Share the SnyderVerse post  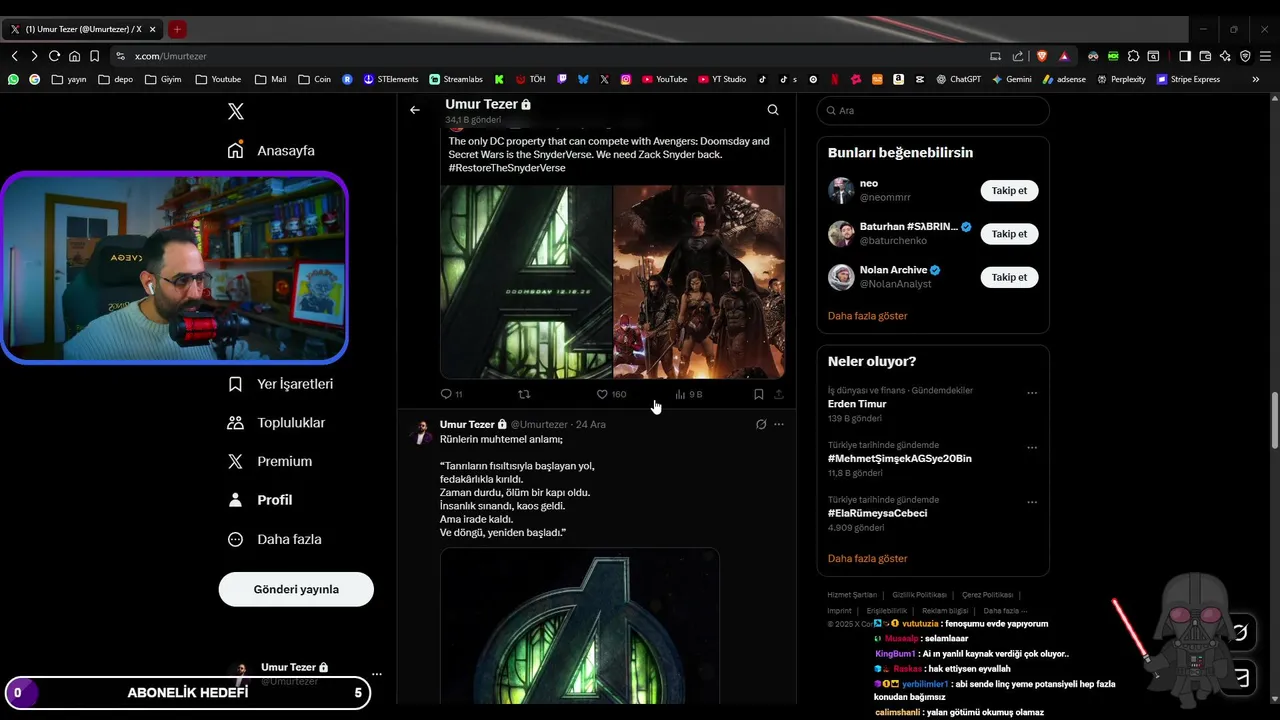pyautogui.click(x=779, y=394)
